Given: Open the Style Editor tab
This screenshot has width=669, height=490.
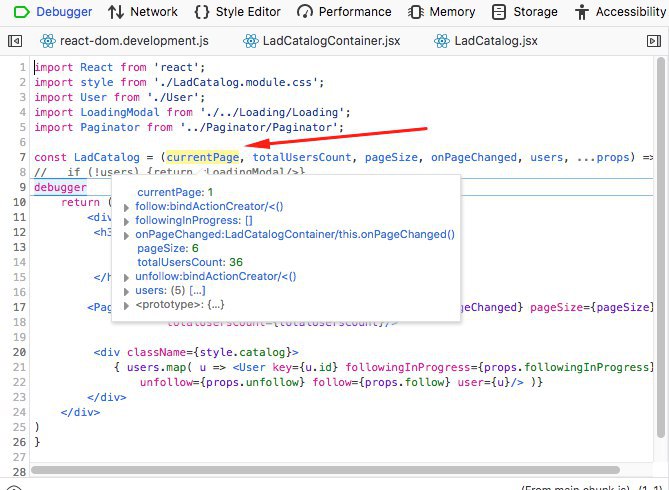Looking at the screenshot, I should point(238,12).
